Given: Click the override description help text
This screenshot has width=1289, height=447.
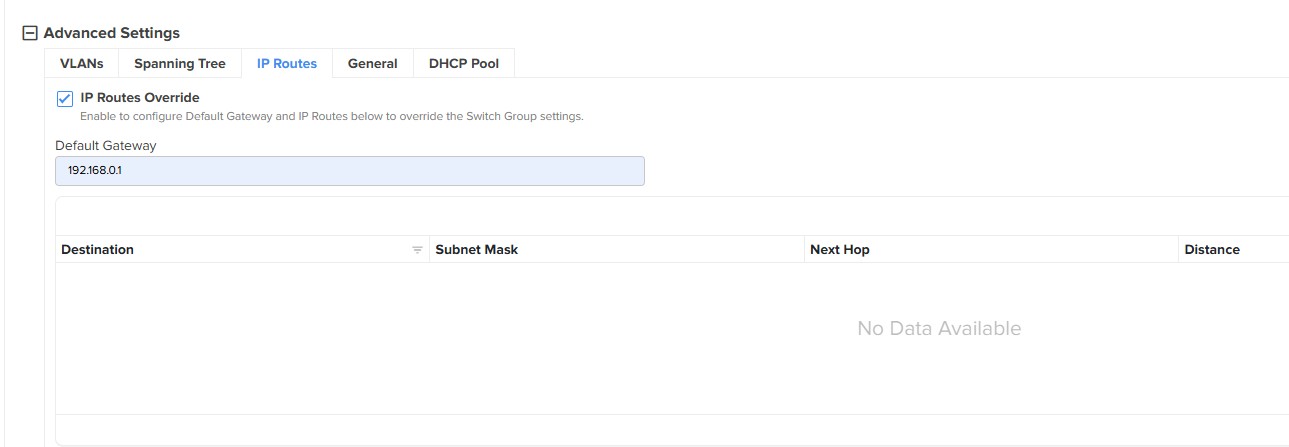Looking at the screenshot, I should (x=331, y=116).
